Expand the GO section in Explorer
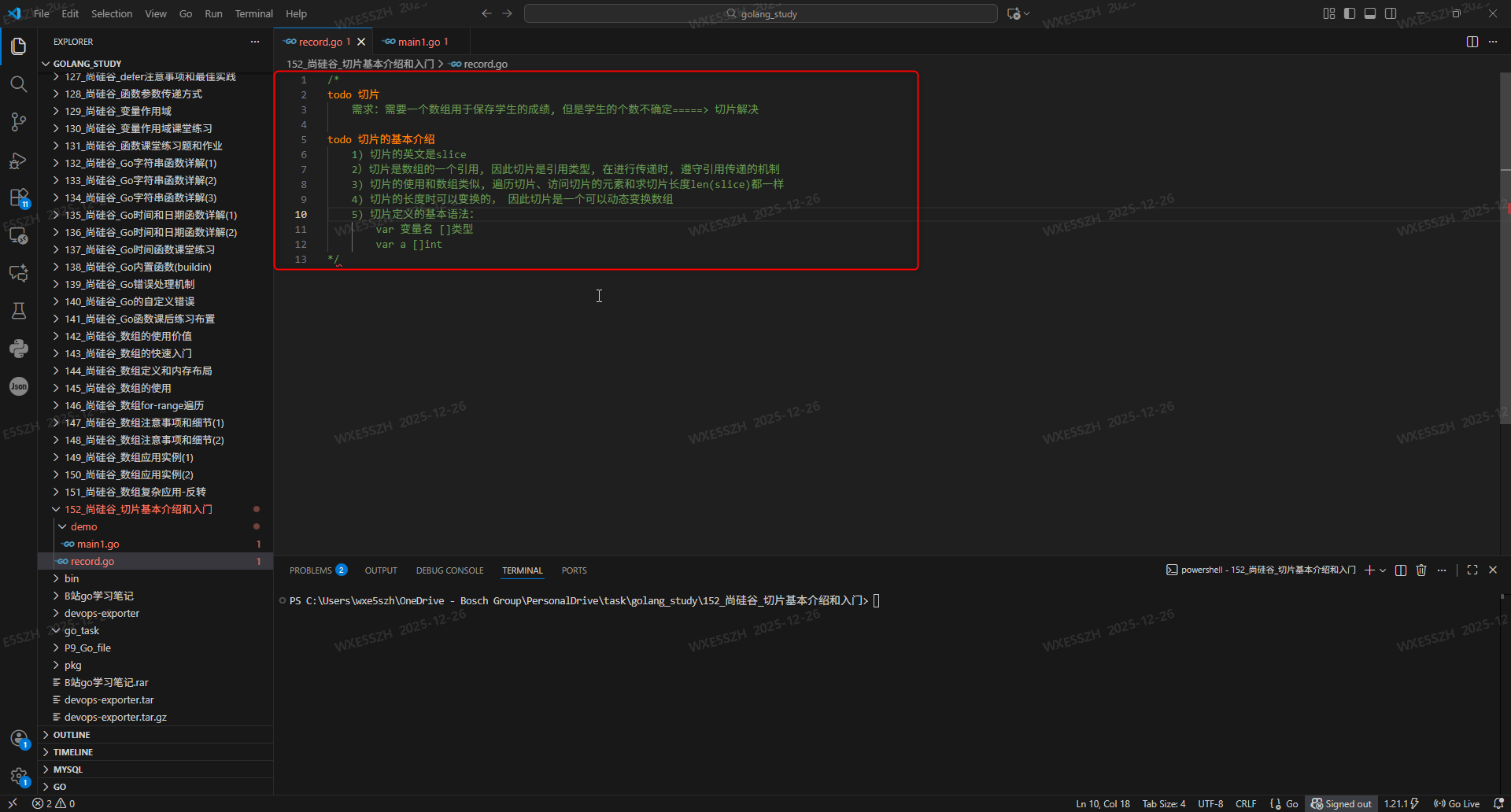 [x=60, y=787]
